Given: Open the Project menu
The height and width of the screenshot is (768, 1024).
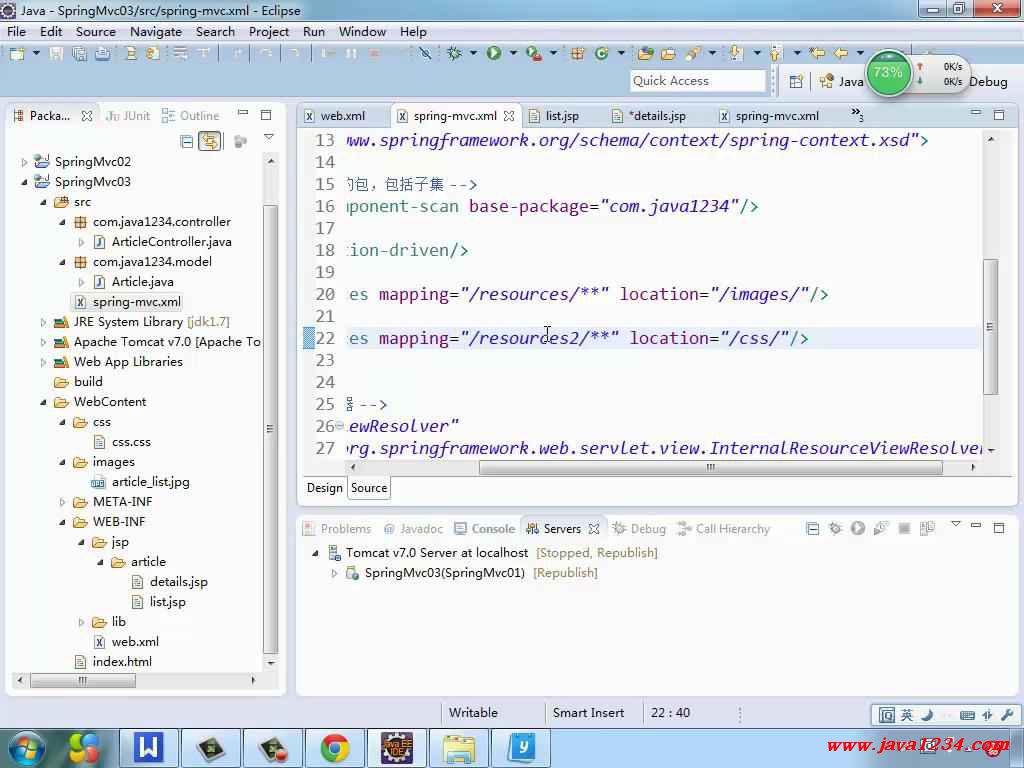Looking at the screenshot, I should point(268,31).
